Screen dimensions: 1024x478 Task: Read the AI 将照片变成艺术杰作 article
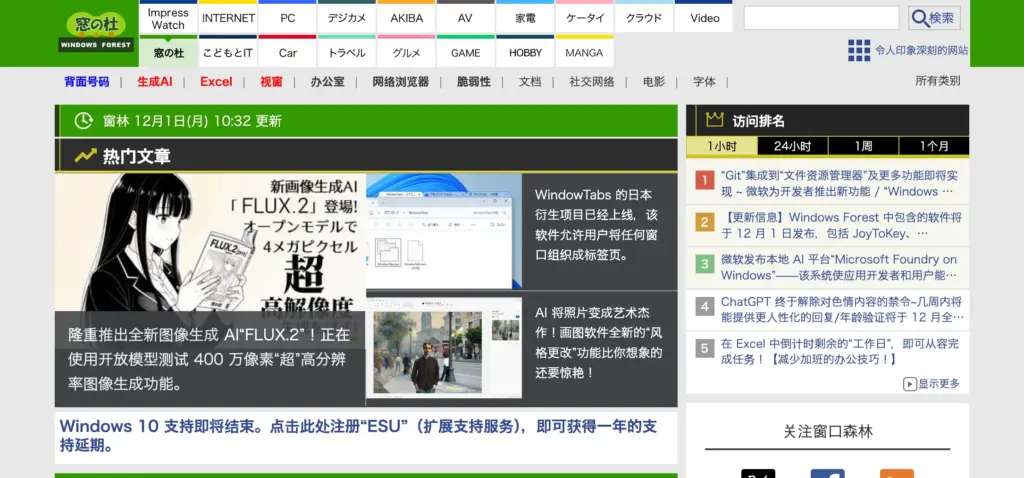pos(599,343)
